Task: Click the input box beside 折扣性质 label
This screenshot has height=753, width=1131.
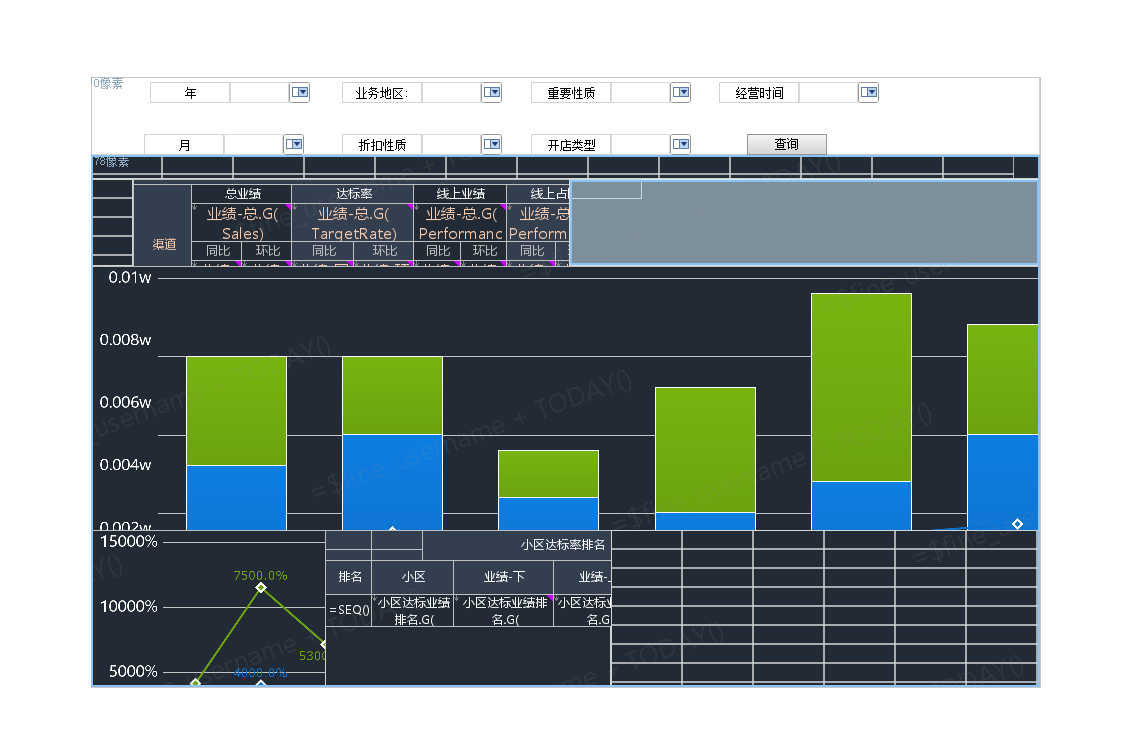Action: (452, 144)
